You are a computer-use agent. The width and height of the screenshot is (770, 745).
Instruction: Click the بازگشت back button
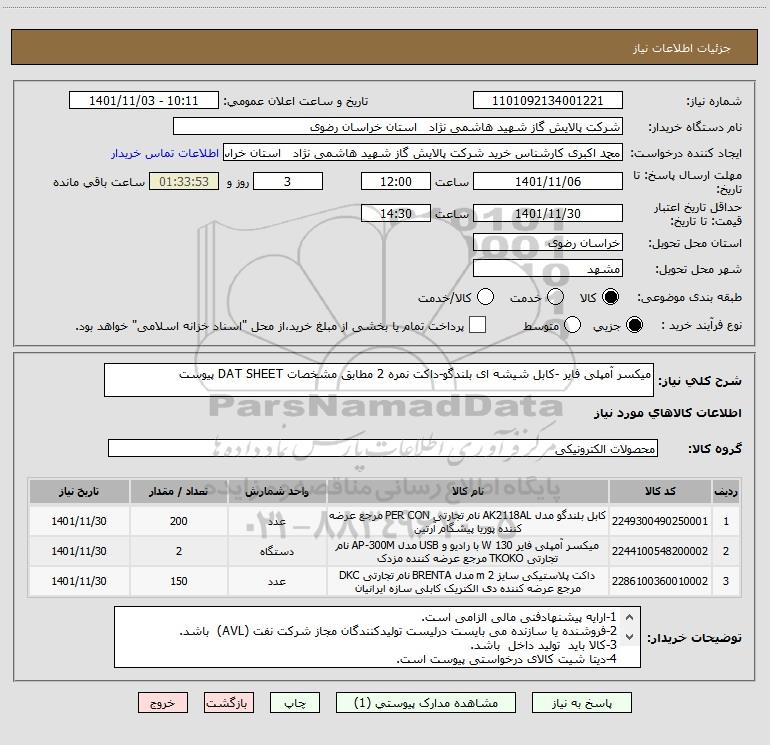tap(229, 703)
